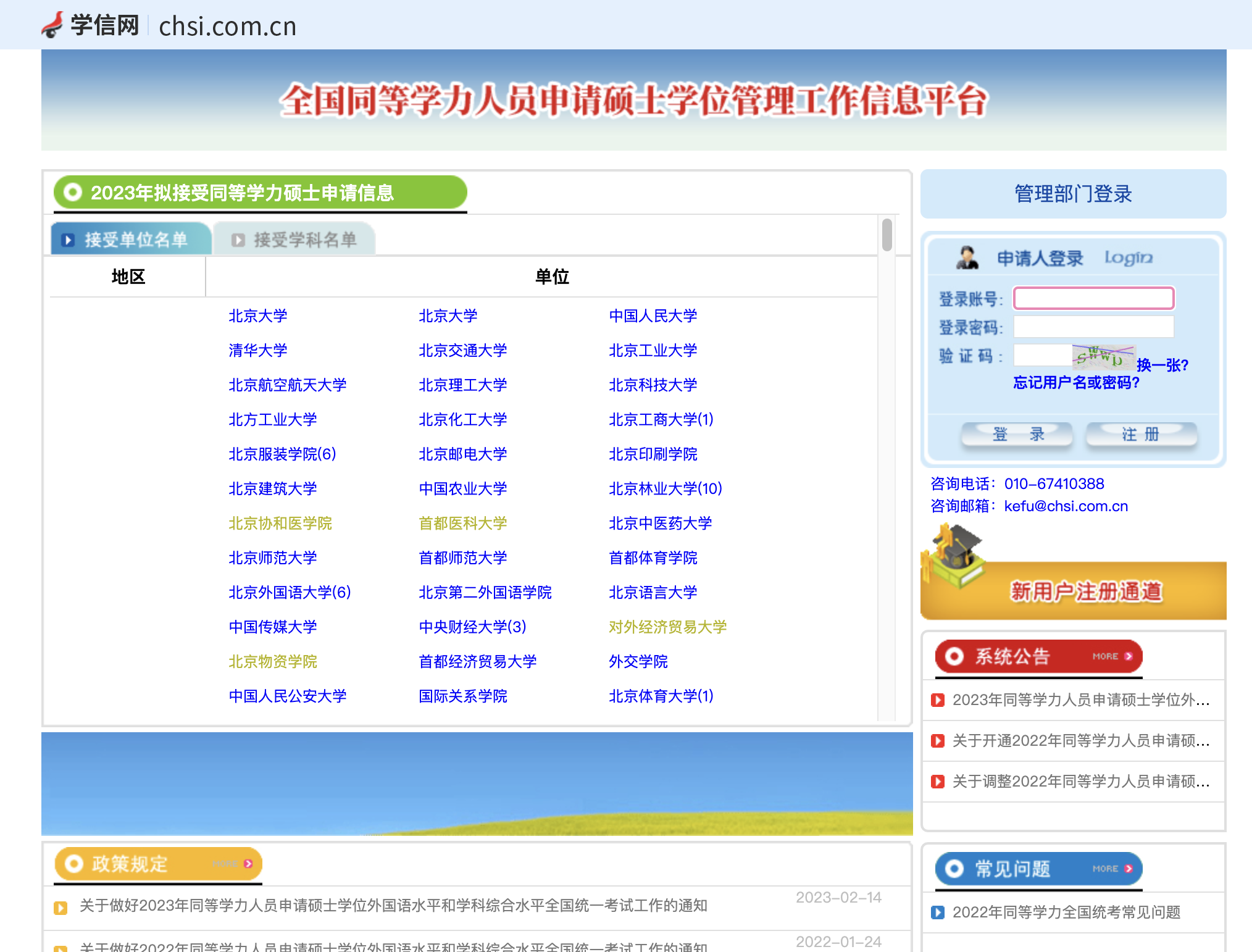Open 首都医科大学 link
This screenshot has height=952, width=1252.
tap(463, 524)
